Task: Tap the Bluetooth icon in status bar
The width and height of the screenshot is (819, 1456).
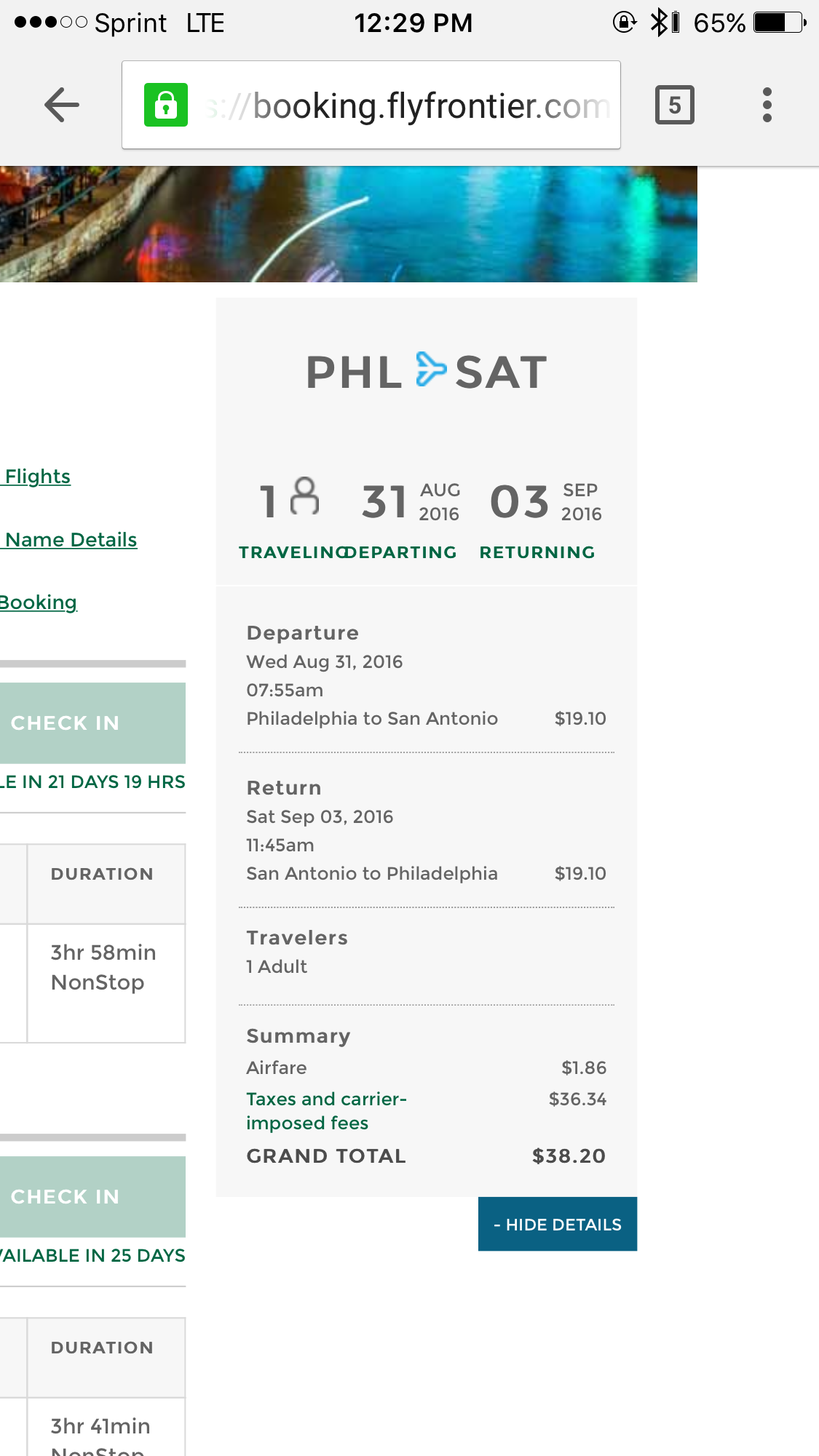Action: [658, 22]
